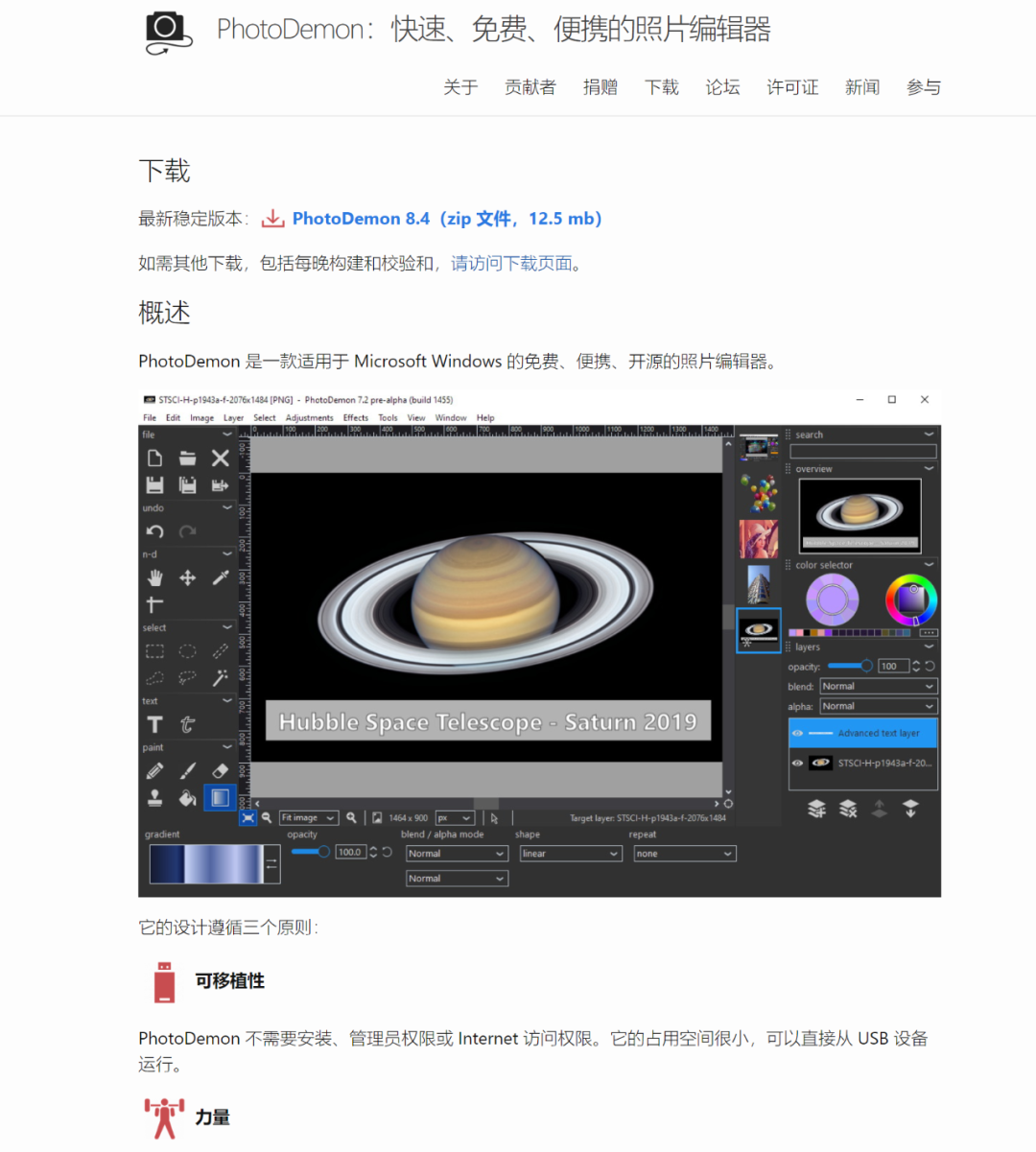This screenshot has height=1152, width=1036.
Task: Open the Select menu
Action: point(265,418)
